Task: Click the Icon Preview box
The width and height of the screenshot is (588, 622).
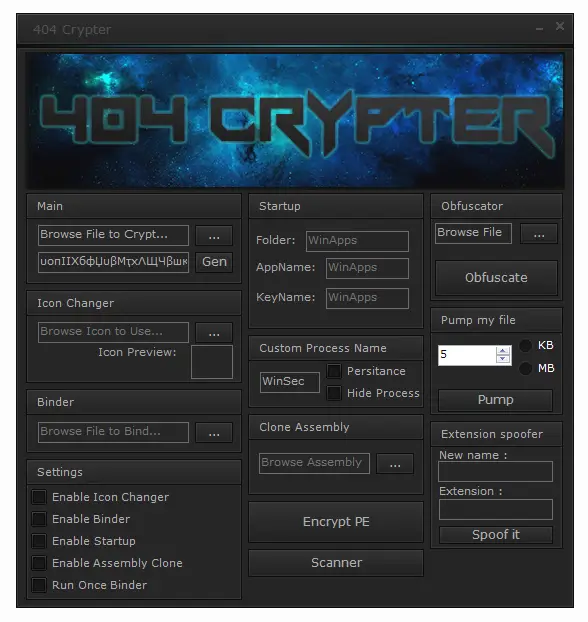Action: [x=212, y=362]
